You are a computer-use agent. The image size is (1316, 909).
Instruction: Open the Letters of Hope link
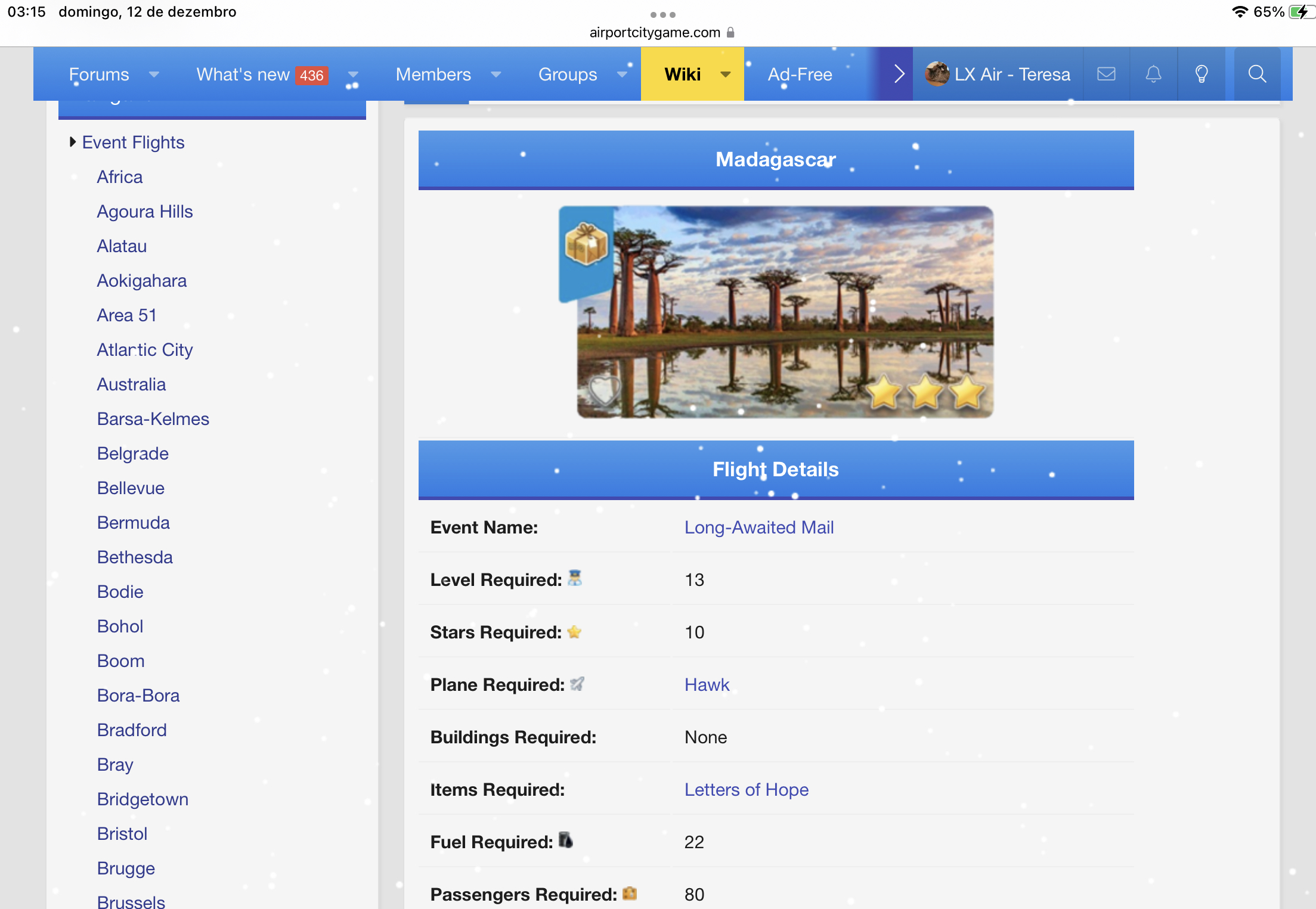tap(747, 790)
